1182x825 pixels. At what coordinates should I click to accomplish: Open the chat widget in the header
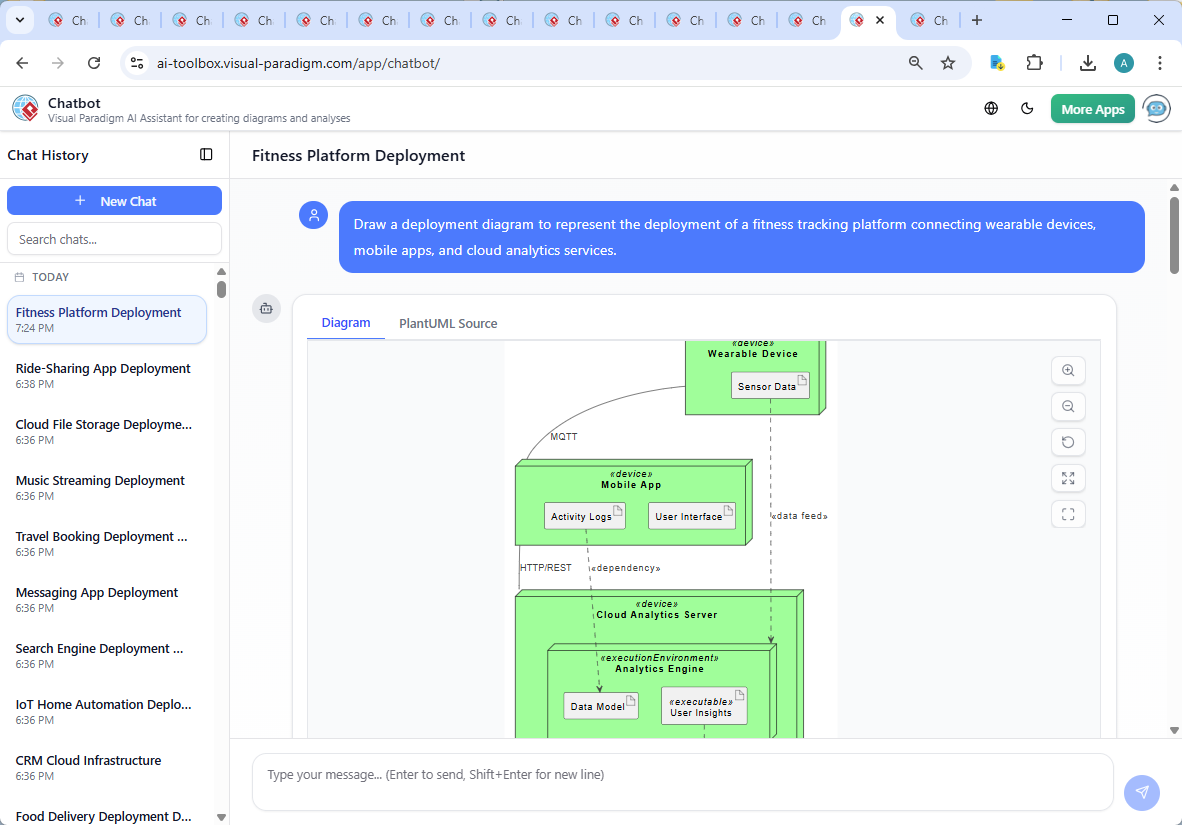coord(1156,108)
